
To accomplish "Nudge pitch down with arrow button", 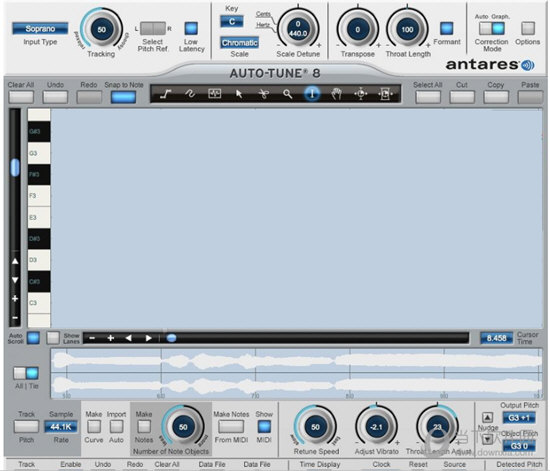I will [487, 439].
